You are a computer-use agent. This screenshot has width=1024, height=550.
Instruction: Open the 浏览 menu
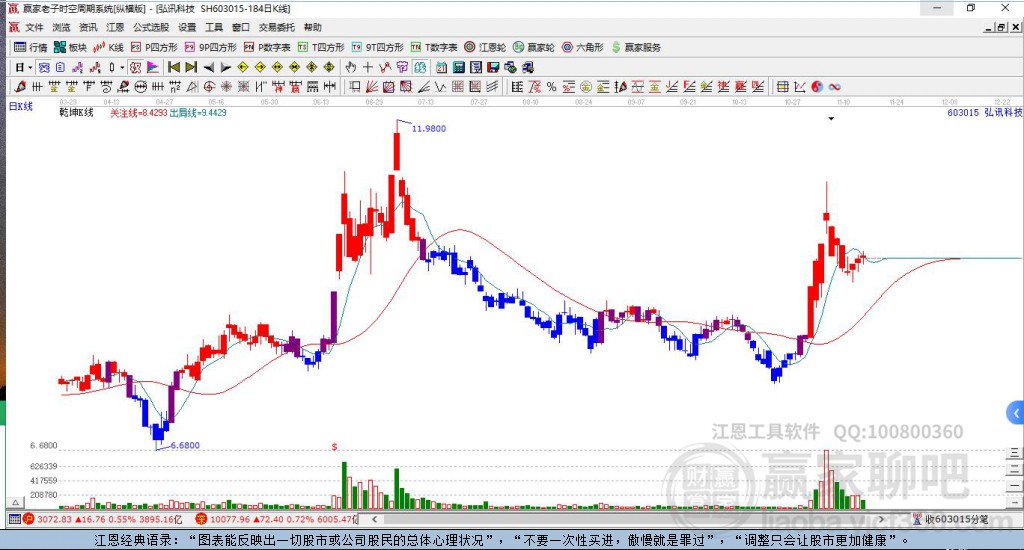(61, 27)
